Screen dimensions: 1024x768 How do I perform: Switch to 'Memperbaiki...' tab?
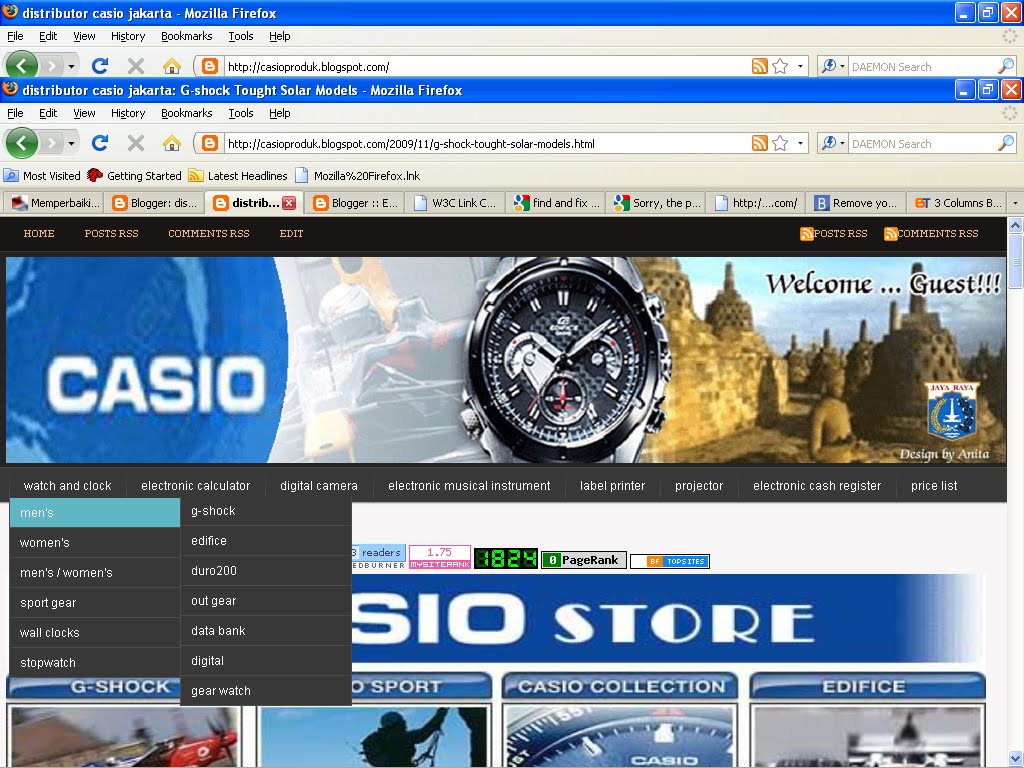(x=54, y=203)
